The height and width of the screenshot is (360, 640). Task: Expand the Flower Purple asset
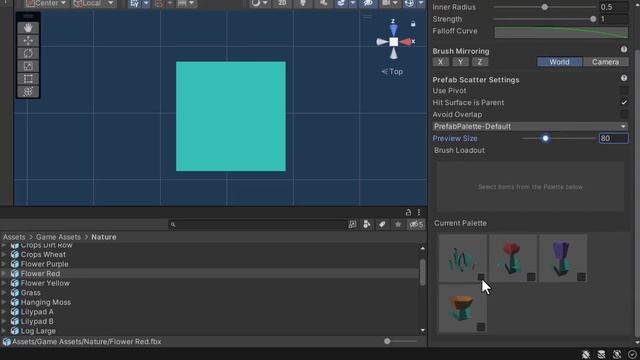click(x=4, y=264)
